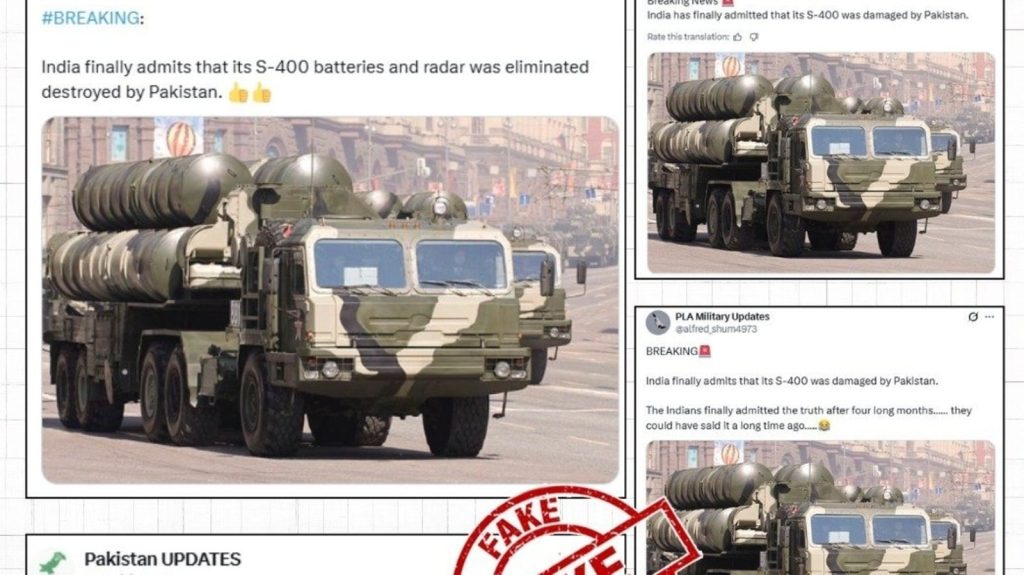Open the S-400 image in PLA post
The image size is (1024, 575).
pyautogui.click(x=821, y=508)
